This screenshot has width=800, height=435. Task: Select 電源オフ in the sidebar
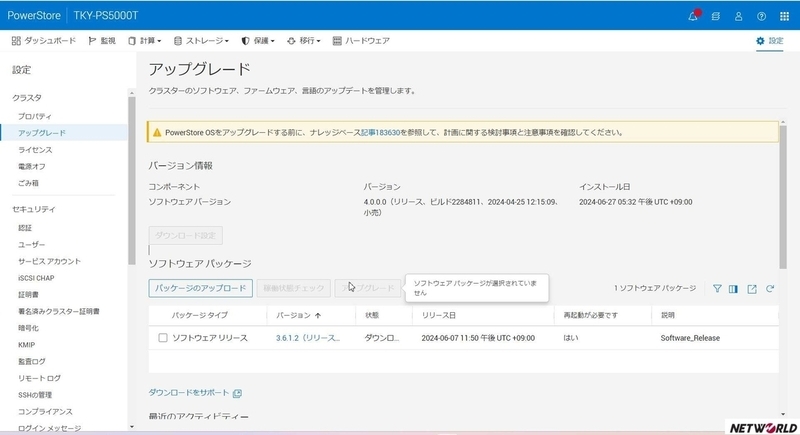tap(32, 167)
